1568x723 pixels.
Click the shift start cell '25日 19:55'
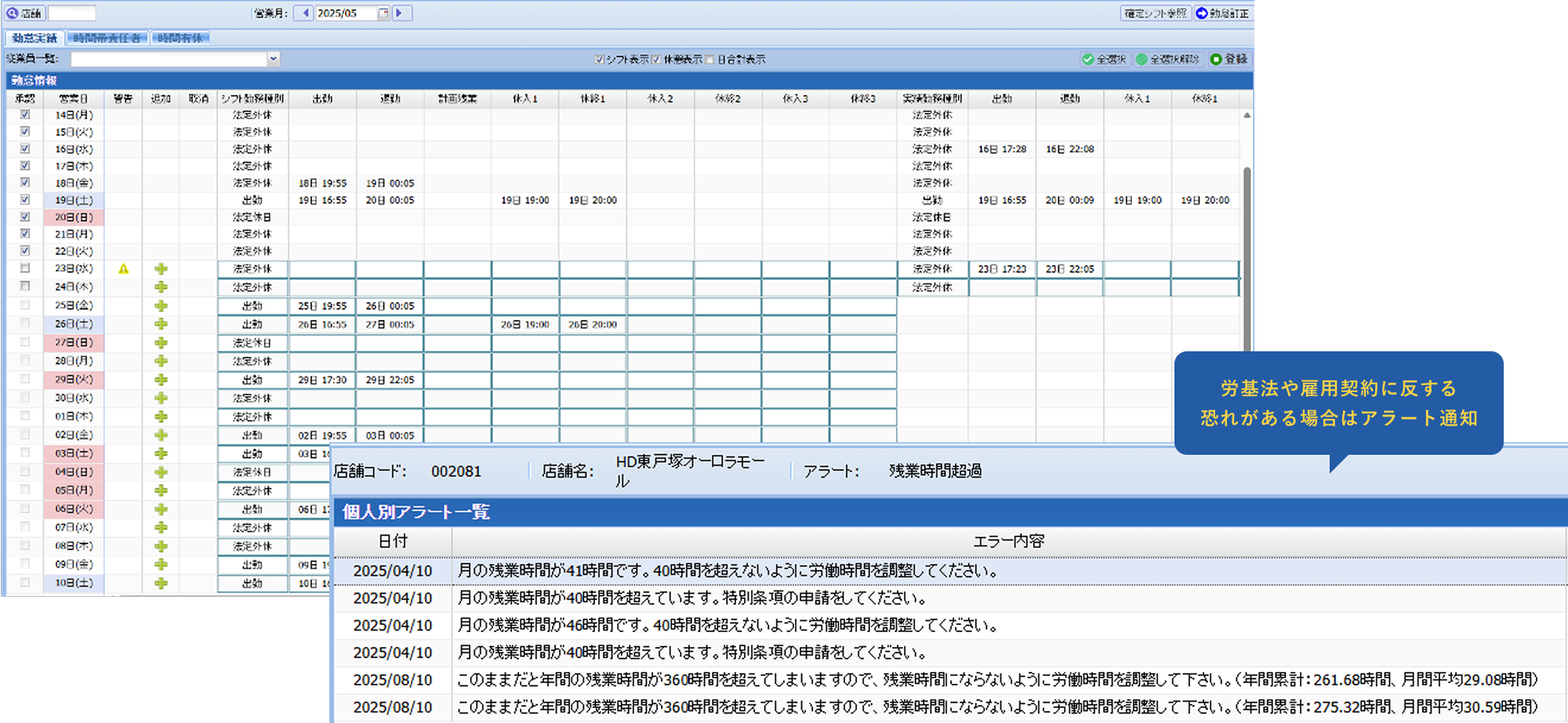point(322,306)
